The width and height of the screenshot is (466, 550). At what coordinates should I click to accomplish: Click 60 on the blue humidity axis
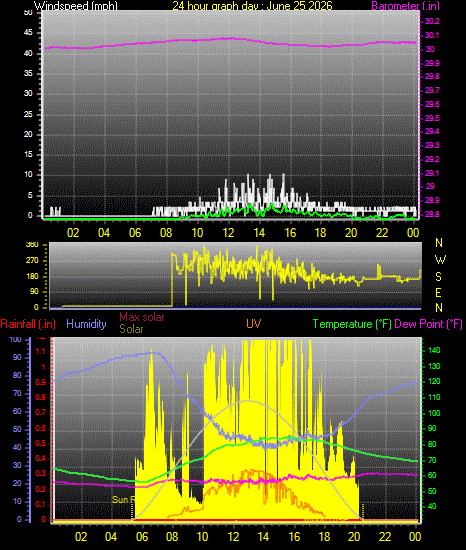click(17, 411)
